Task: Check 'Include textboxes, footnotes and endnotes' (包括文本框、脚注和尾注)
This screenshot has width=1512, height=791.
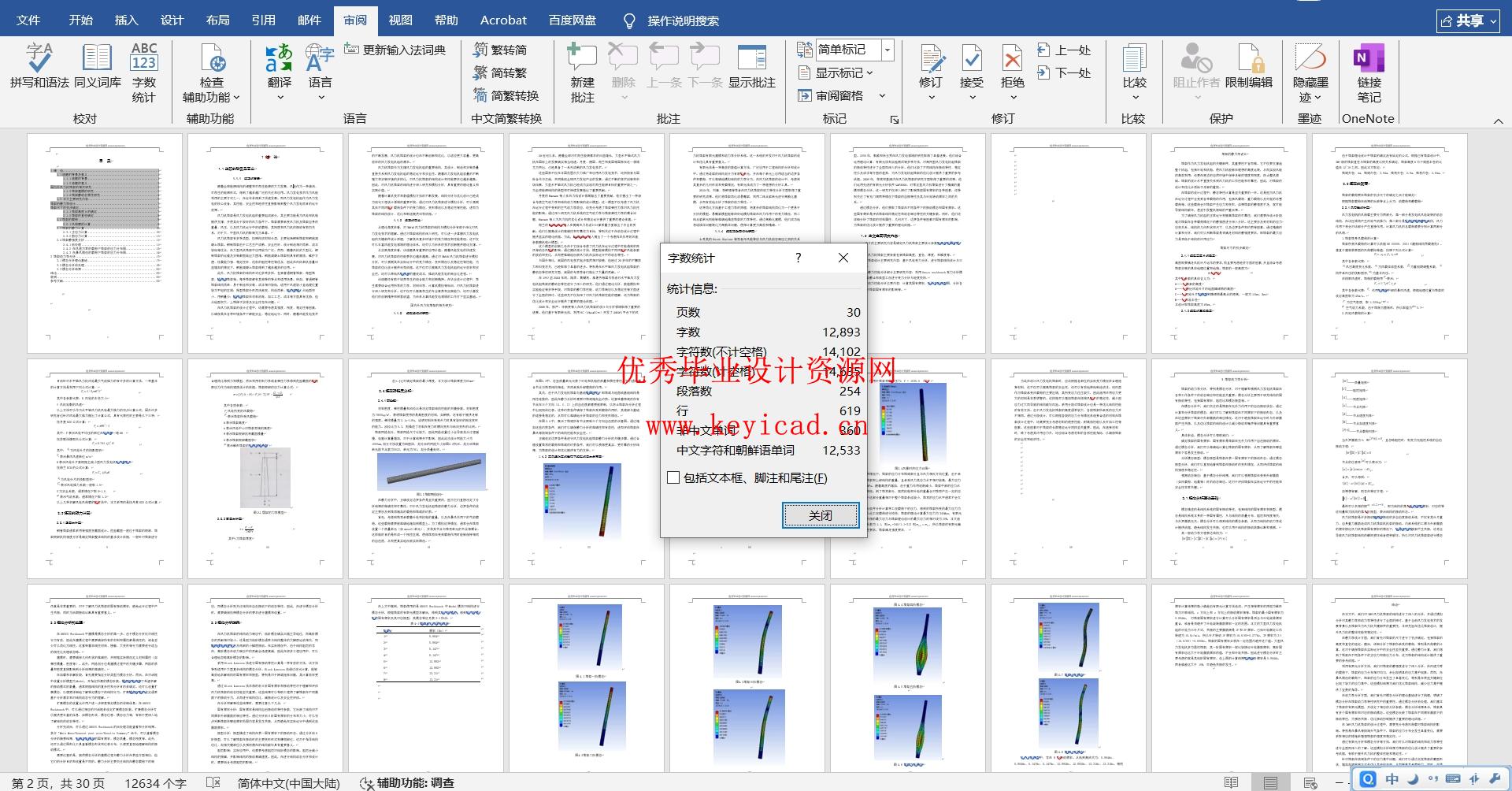Action: (x=674, y=477)
